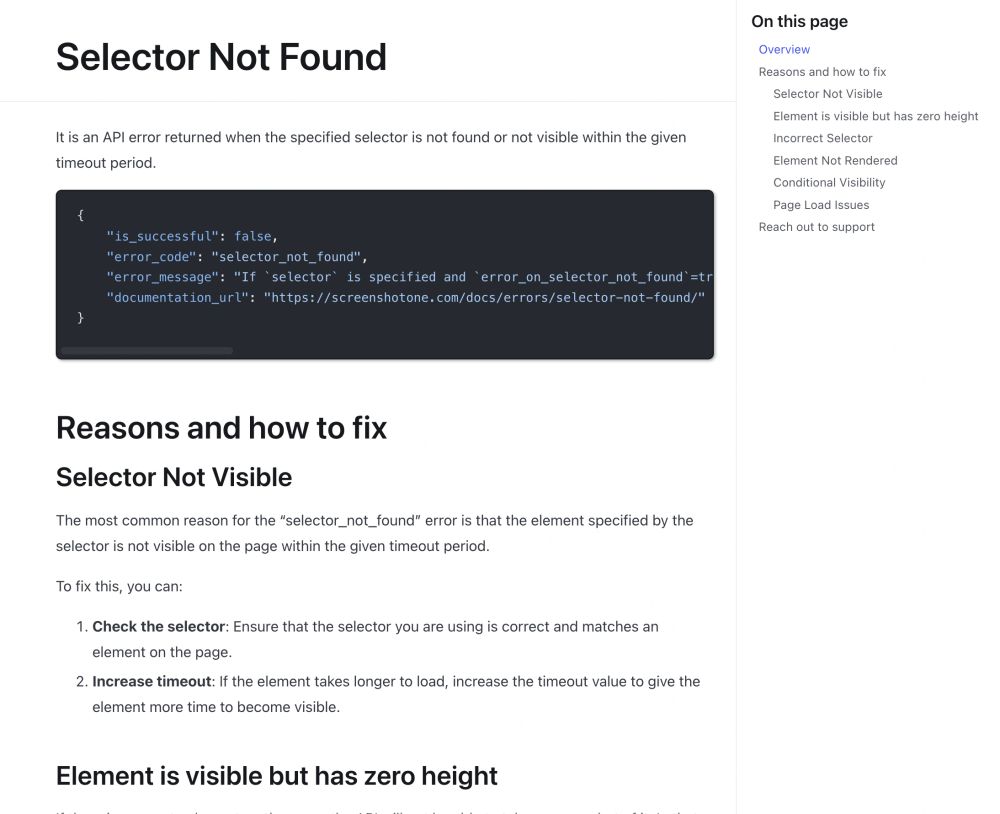Open the Conditional Visibility link
1000x814 pixels.
(x=829, y=183)
